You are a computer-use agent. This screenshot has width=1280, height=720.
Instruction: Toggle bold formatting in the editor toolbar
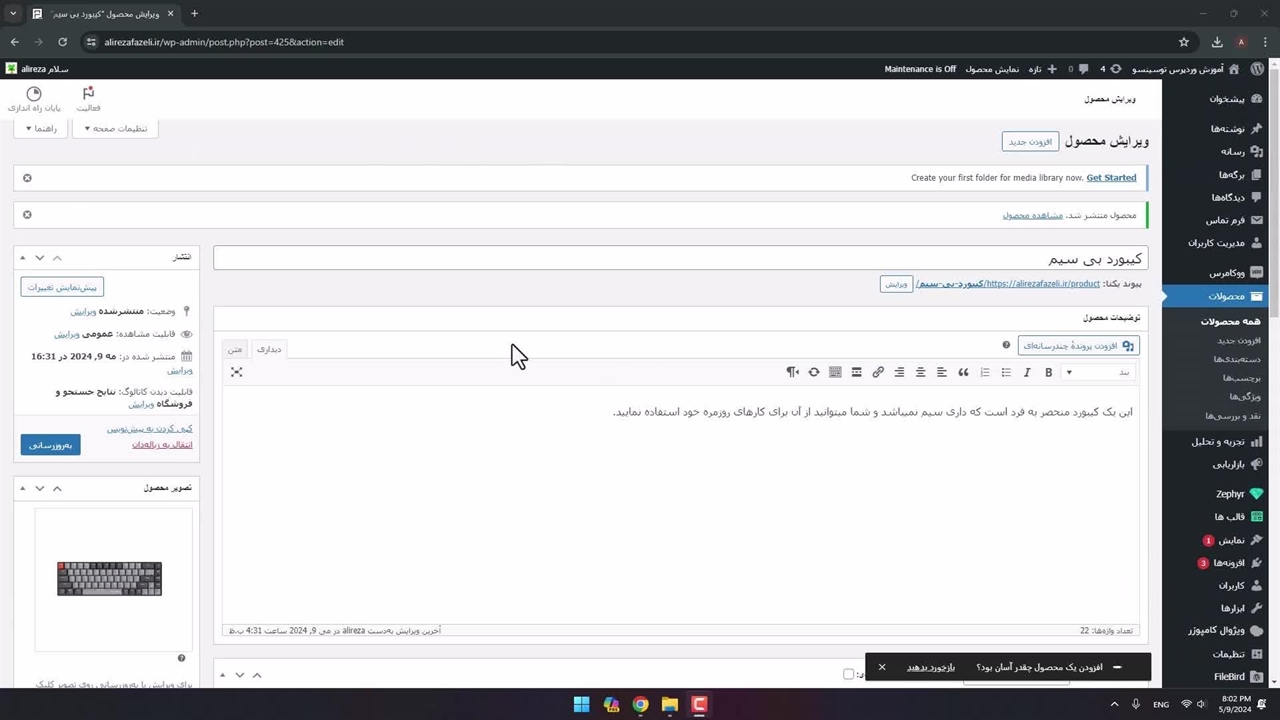[1048, 372]
